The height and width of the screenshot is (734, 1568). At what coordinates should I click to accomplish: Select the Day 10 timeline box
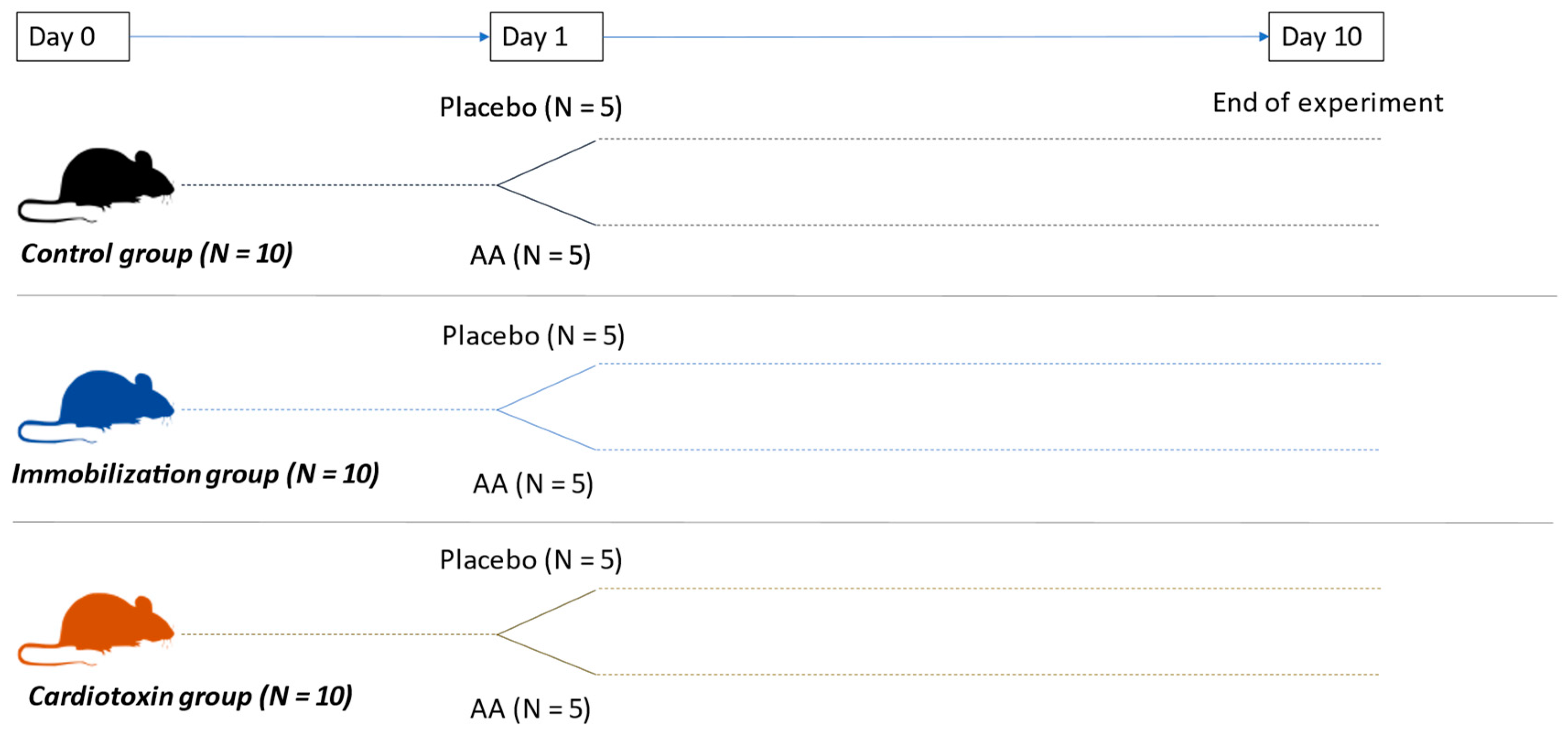point(1325,37)
